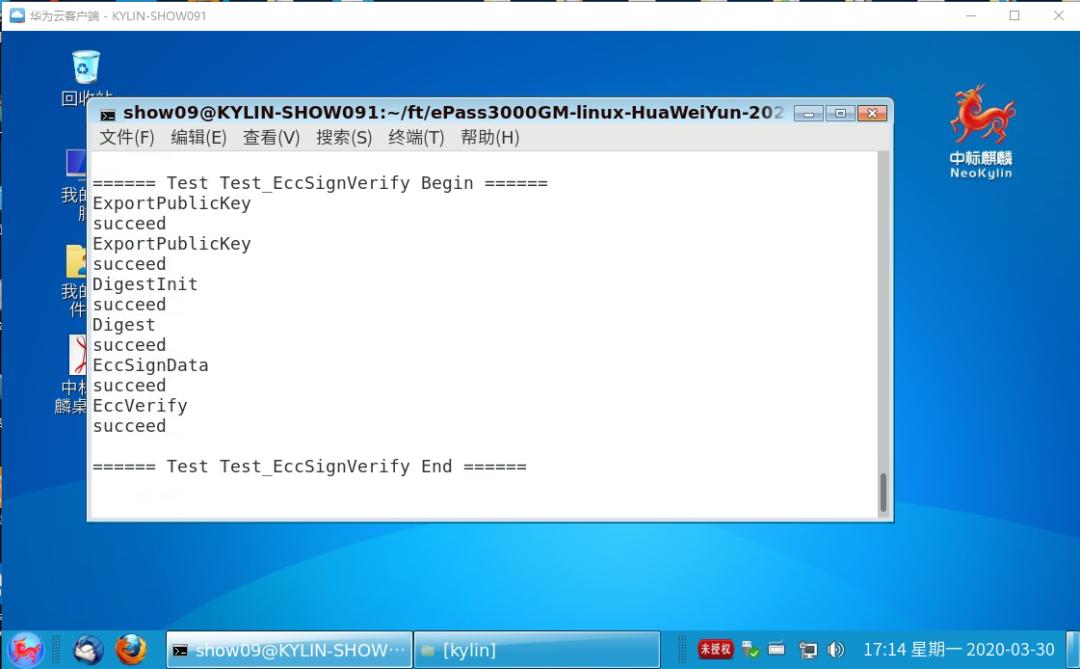This screenshot has height=669, width=1080.
Task: Open the network connection tray icon
Action: click(x=808, y=650)
